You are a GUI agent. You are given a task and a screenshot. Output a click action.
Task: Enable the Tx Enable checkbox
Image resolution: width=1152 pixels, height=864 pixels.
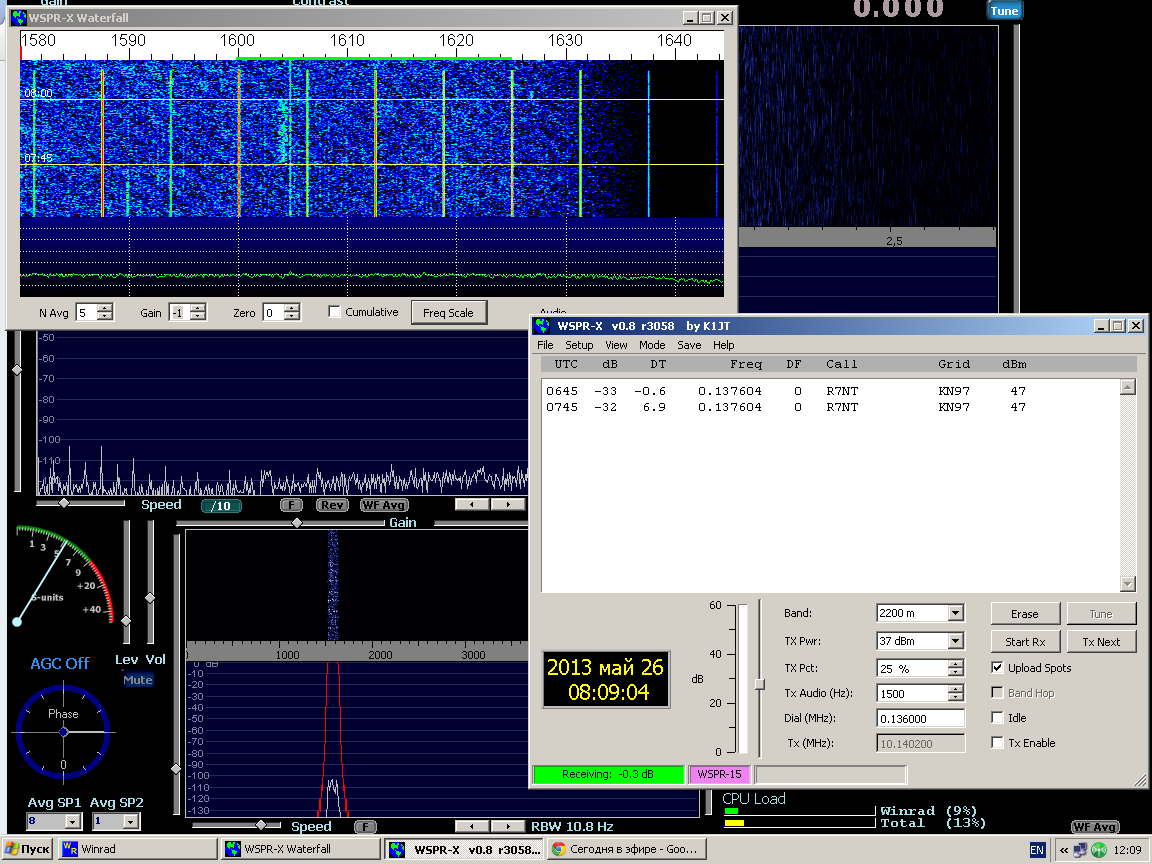pos(997,743)
